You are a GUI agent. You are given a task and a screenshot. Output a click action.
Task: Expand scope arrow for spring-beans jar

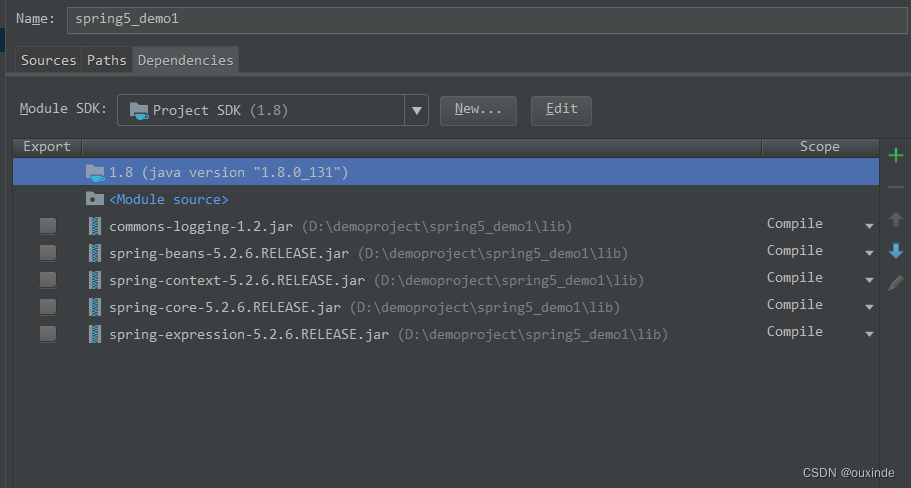tap(869, 253)
